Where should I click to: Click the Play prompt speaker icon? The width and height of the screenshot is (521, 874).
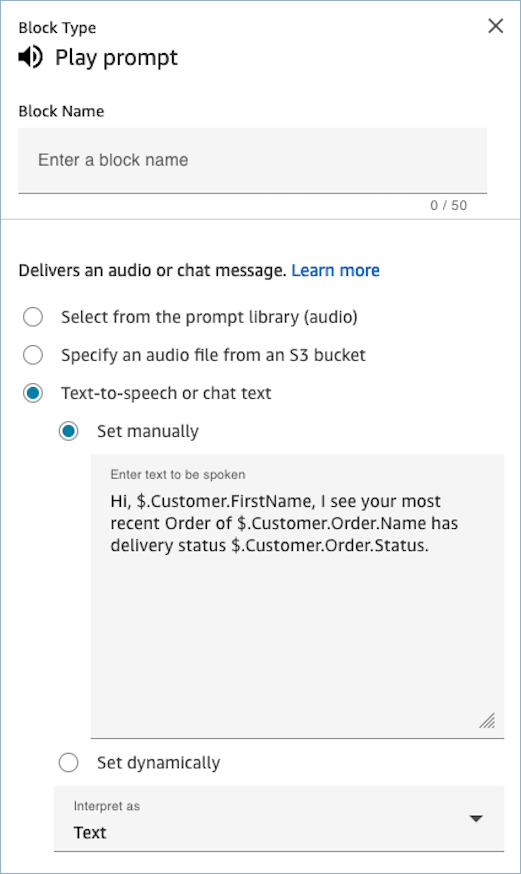tap(31, 57)
